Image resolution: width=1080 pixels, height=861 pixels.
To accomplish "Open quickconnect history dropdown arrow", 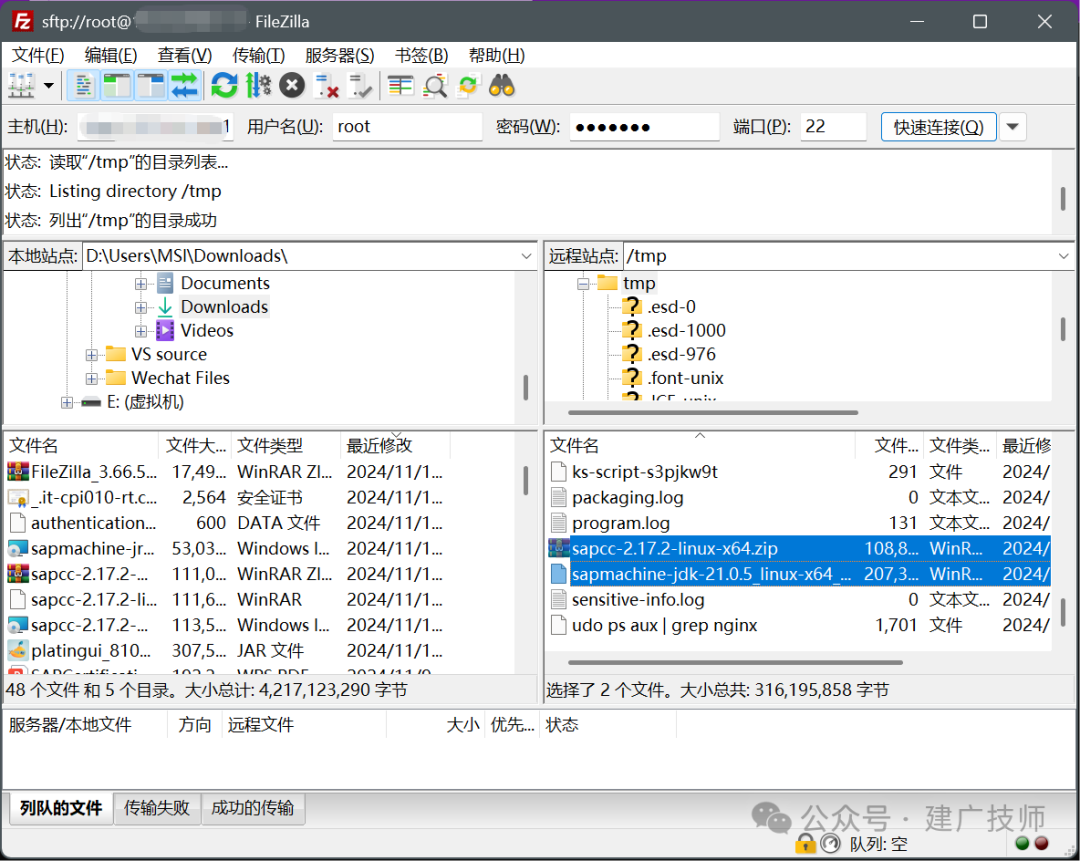I will tap(1012, 127).
